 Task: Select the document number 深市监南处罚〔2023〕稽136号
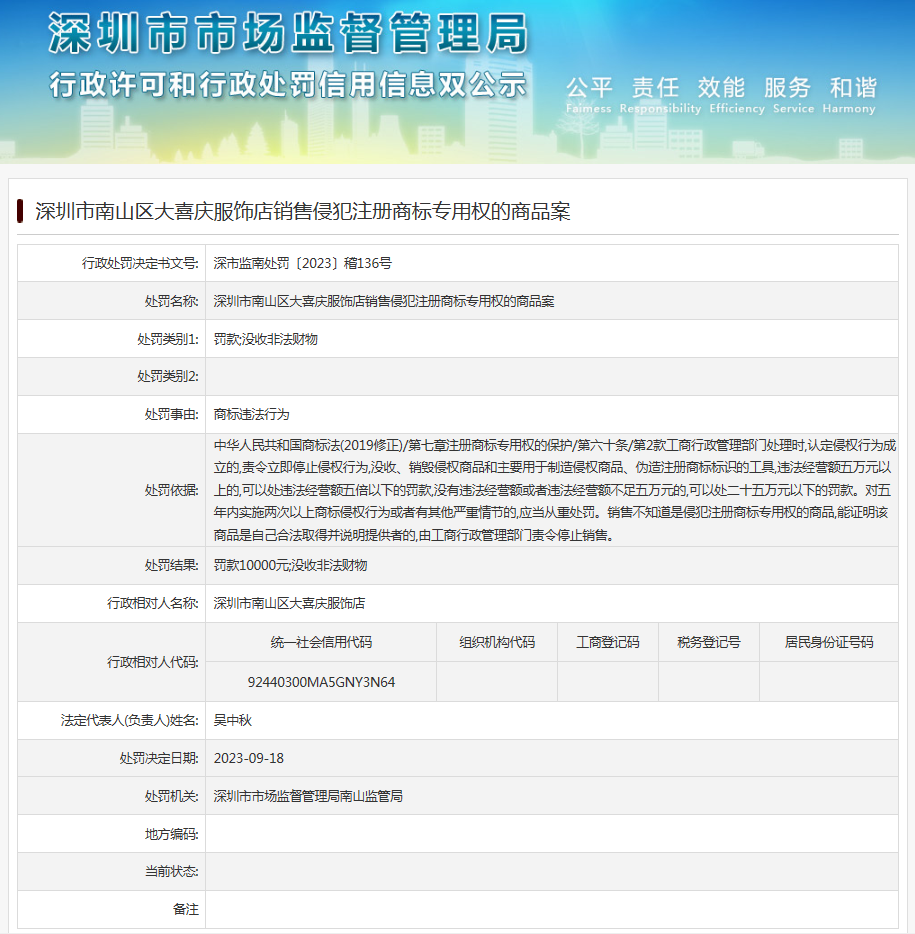coord(303,263)
